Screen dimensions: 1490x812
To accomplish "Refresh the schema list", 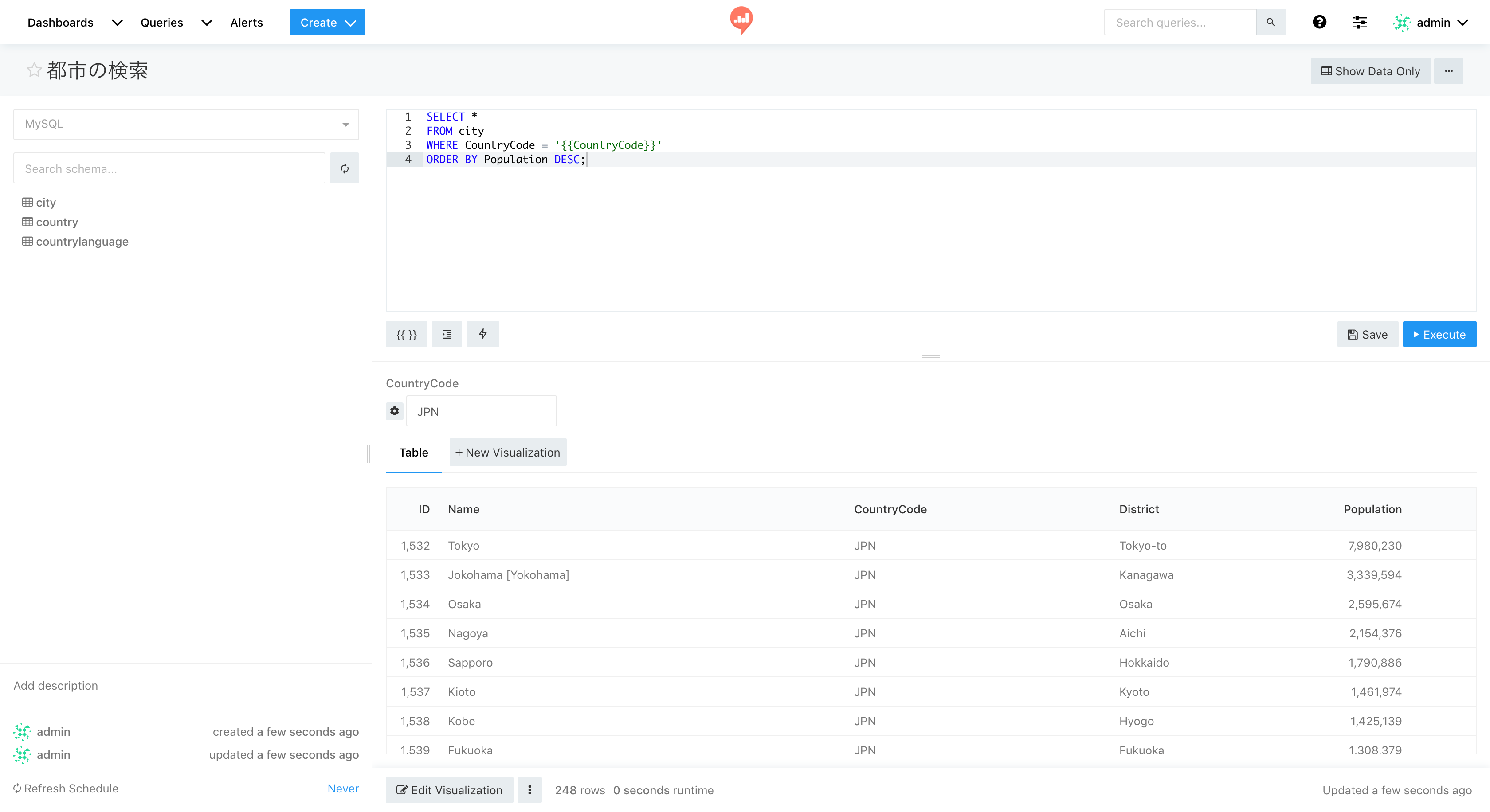I will coord(344,169).
